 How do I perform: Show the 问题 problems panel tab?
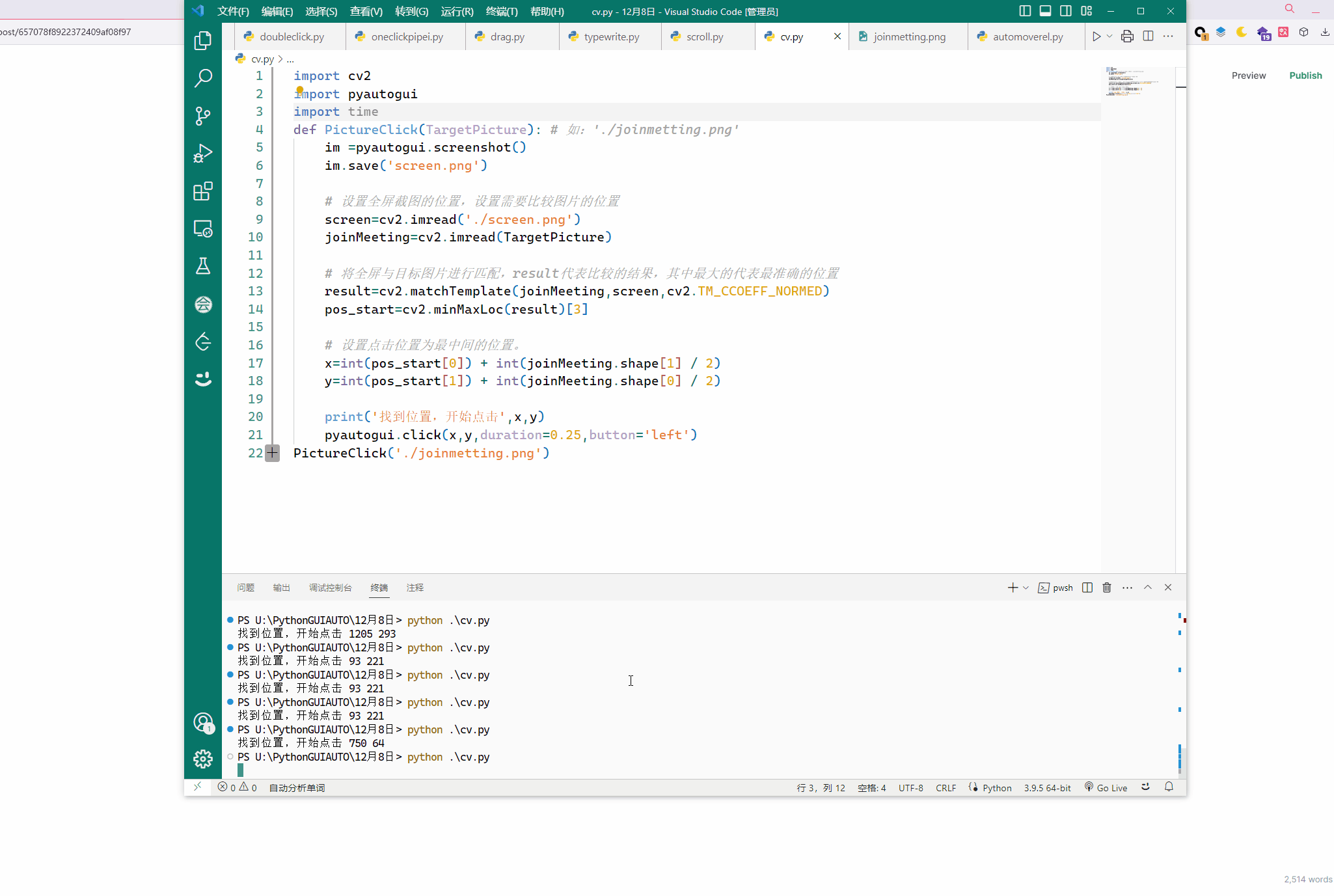point(245,588)
